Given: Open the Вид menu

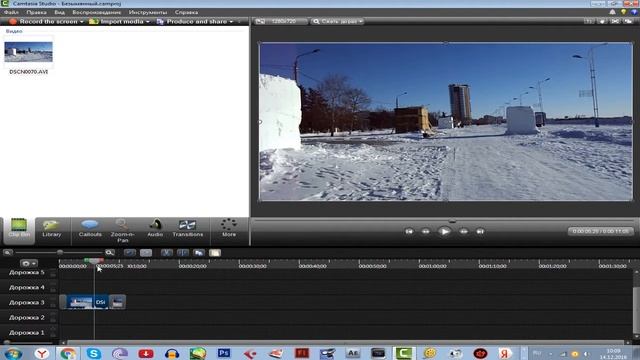Looking at the screenshot, I should tap(60, 12).
